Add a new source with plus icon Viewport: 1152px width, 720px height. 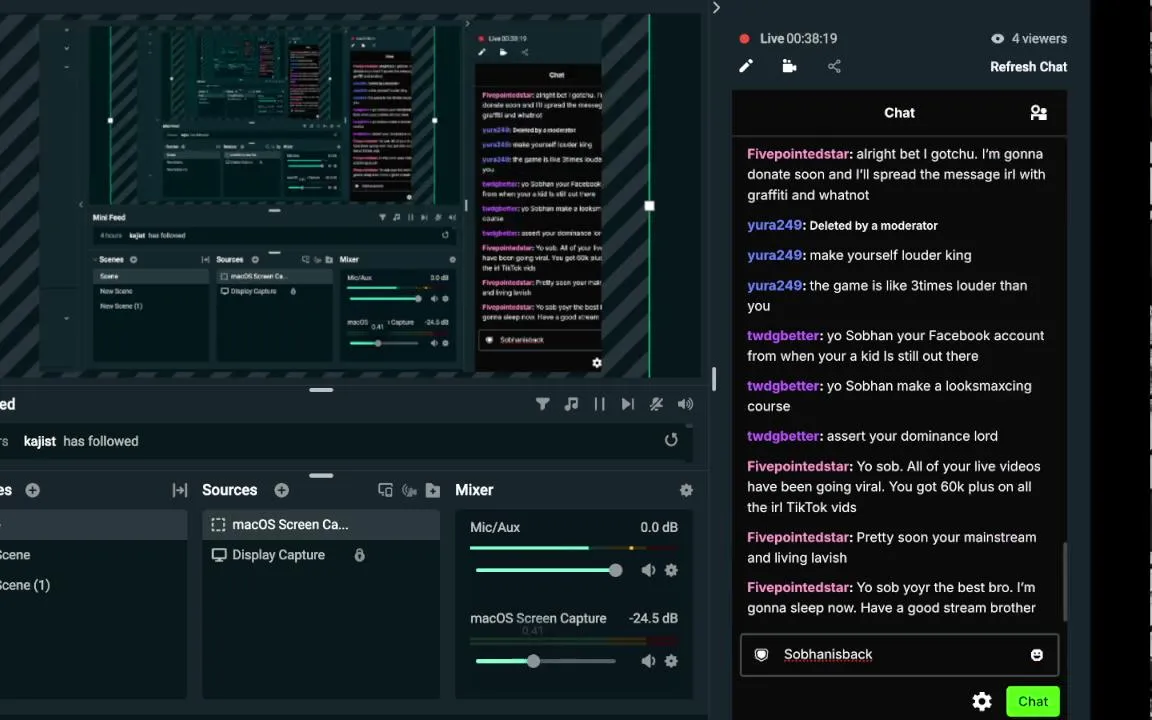point(281,490)
